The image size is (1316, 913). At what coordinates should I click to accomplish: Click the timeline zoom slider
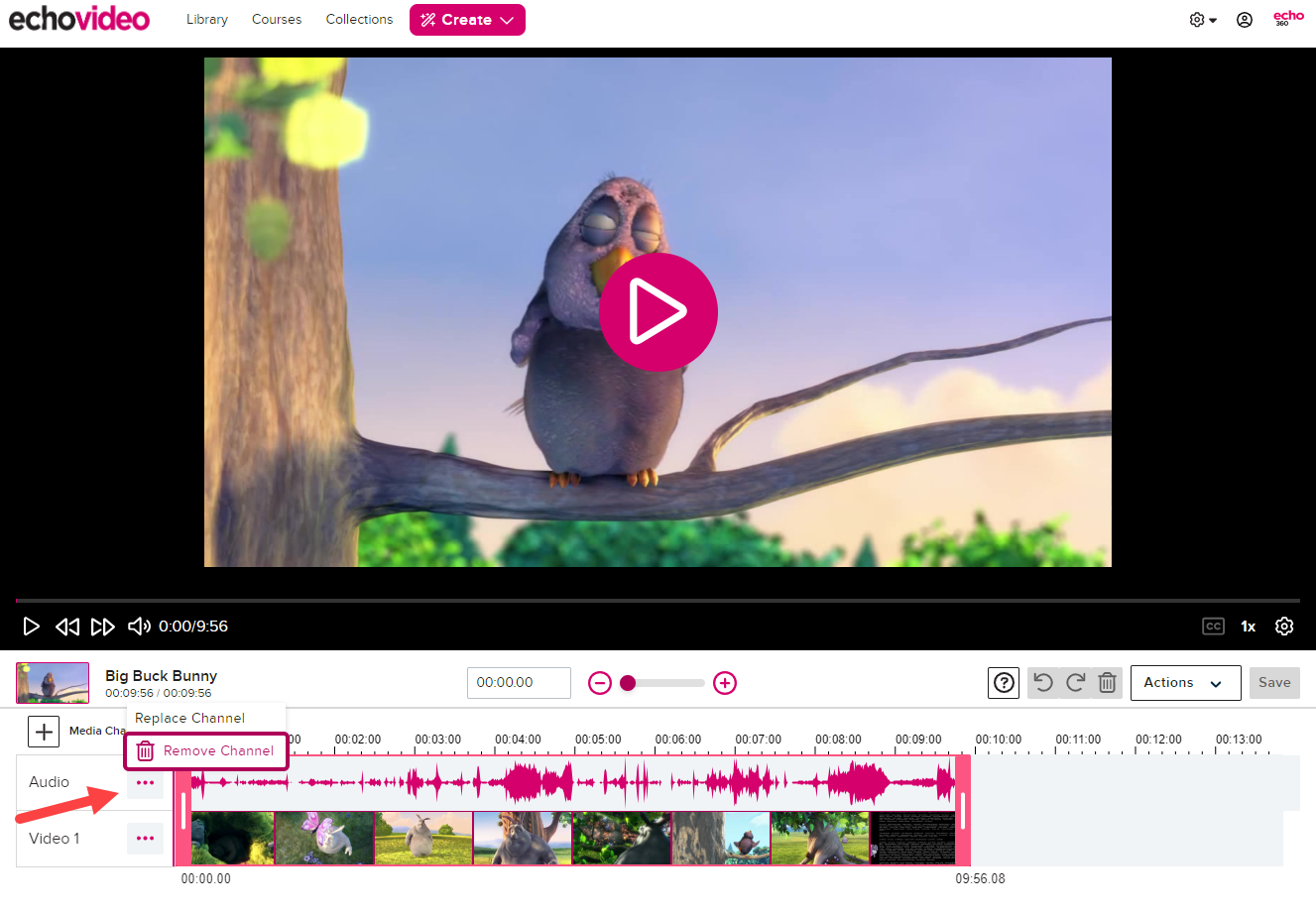coord(662,683)
